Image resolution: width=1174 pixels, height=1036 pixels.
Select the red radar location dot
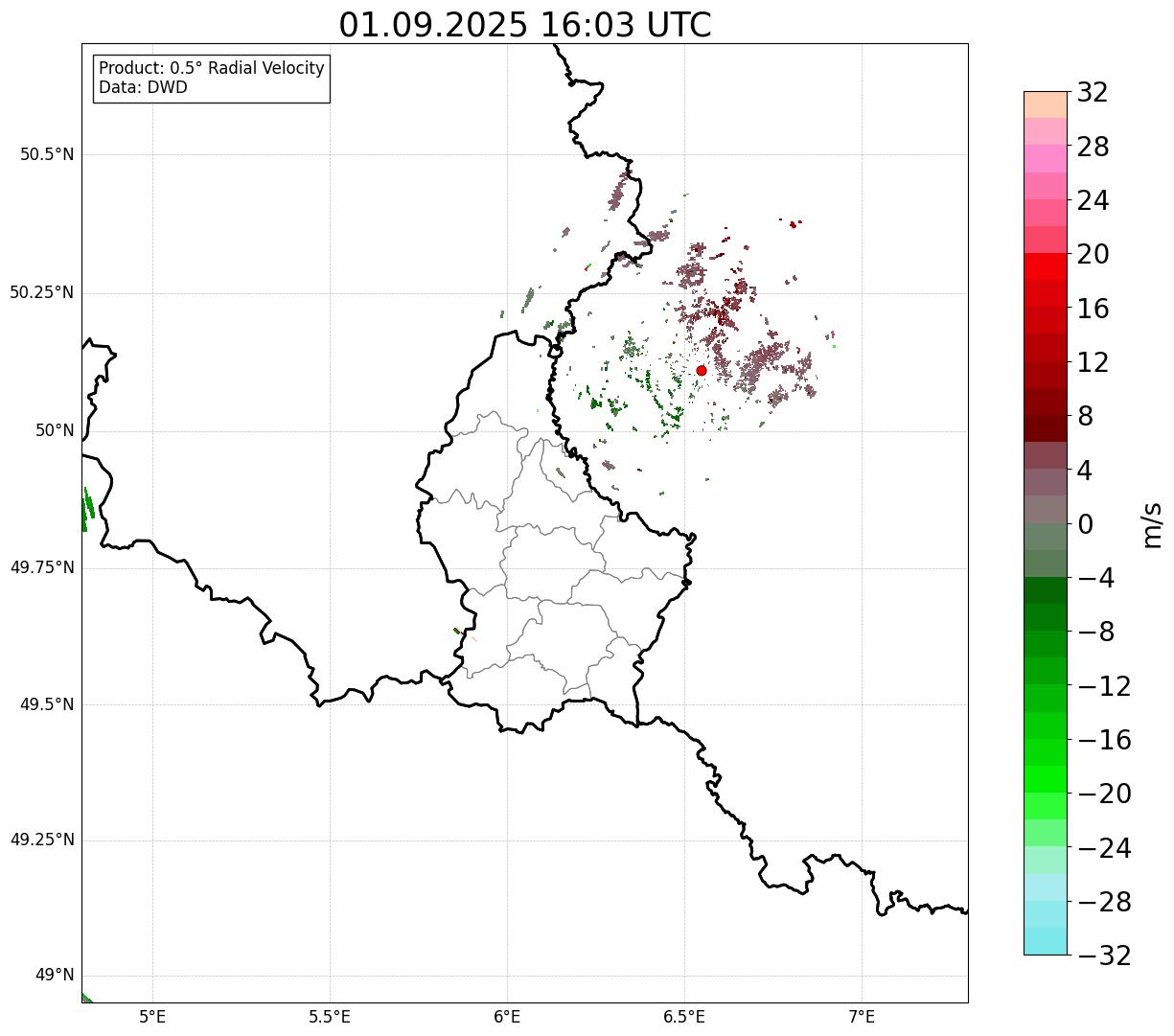click(x=702, y=370)
